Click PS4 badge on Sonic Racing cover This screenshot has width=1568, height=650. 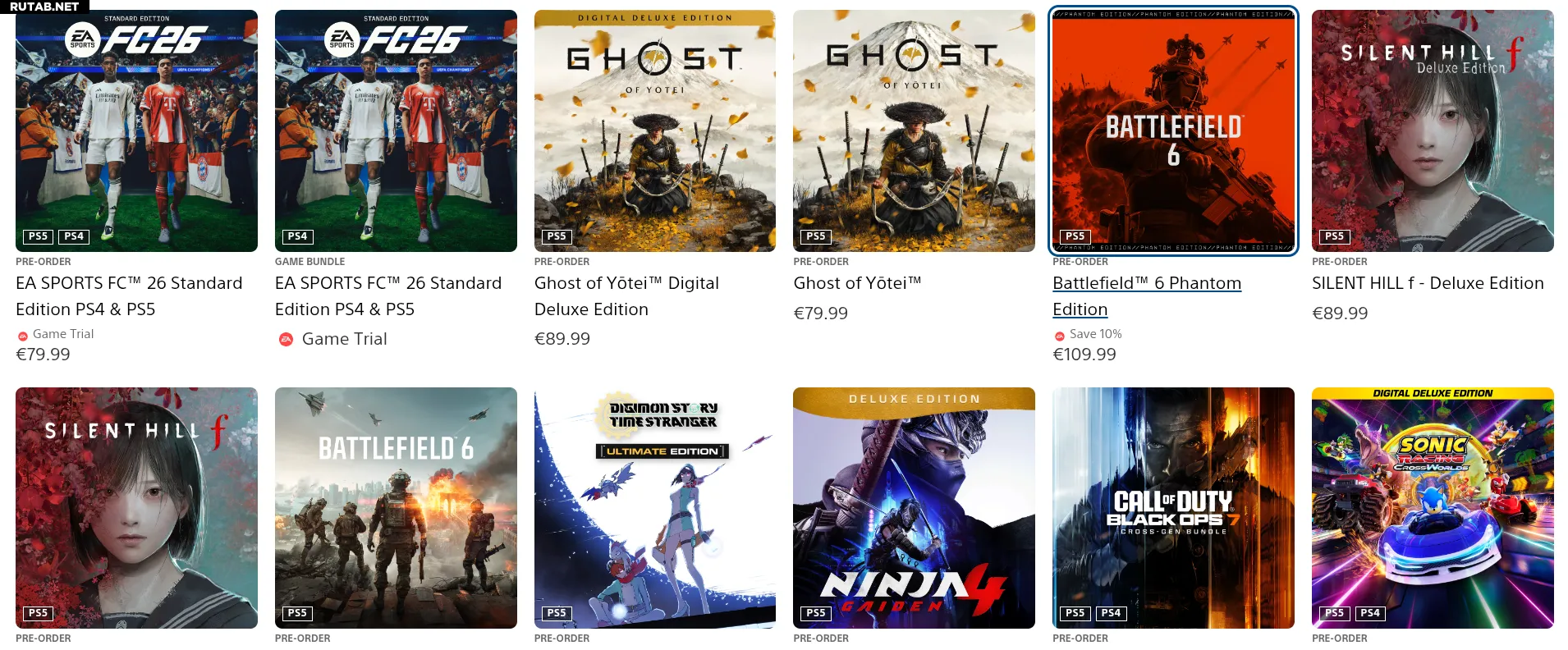tap(1370, 613)
